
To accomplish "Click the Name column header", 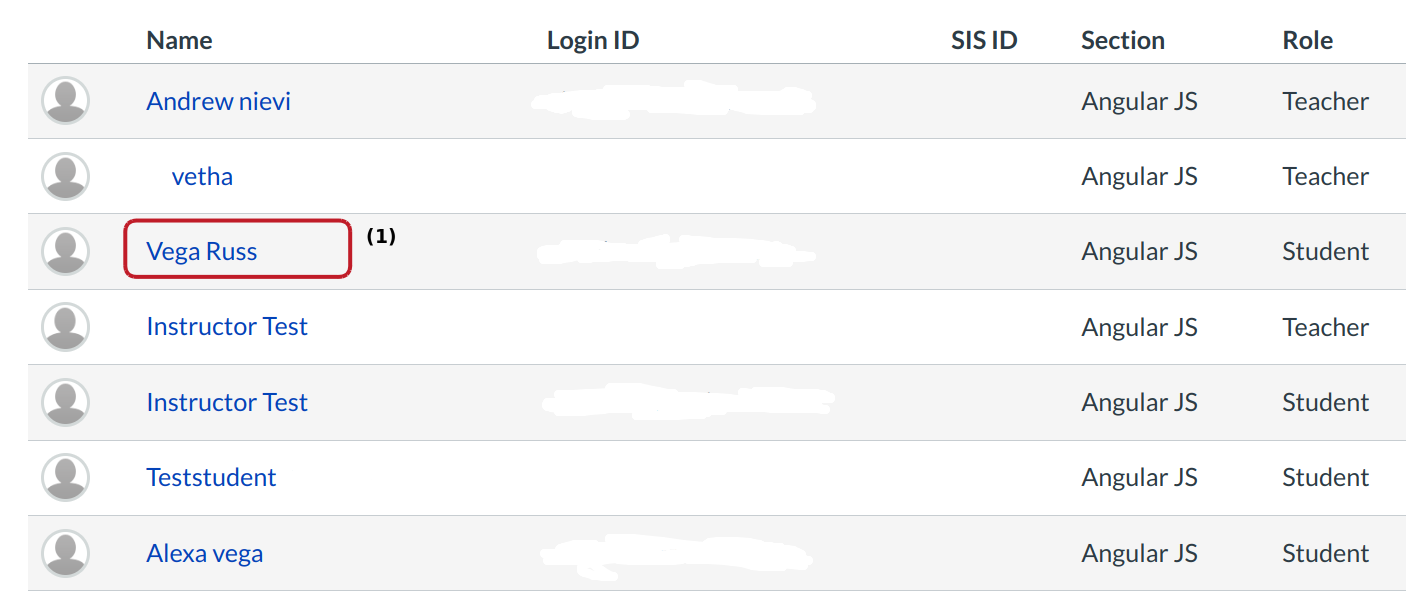I will tap(179, 41).
